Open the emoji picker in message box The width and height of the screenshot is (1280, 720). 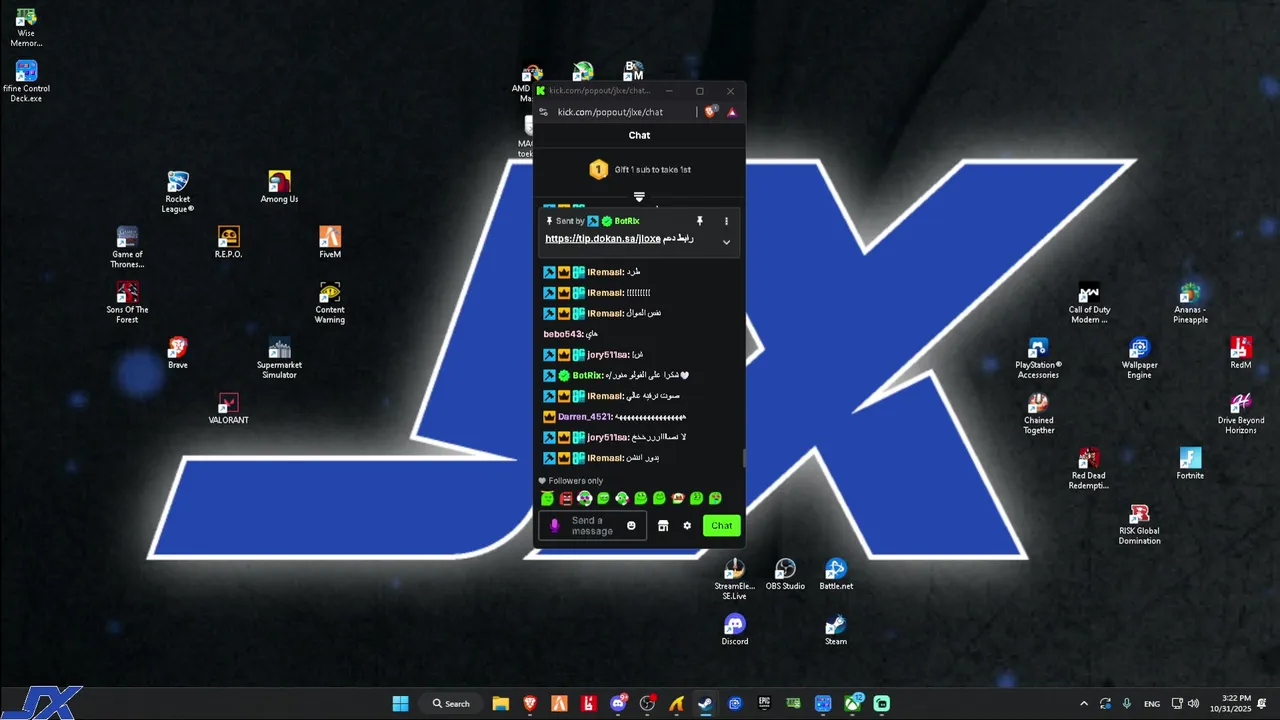(x=631, y=526)
